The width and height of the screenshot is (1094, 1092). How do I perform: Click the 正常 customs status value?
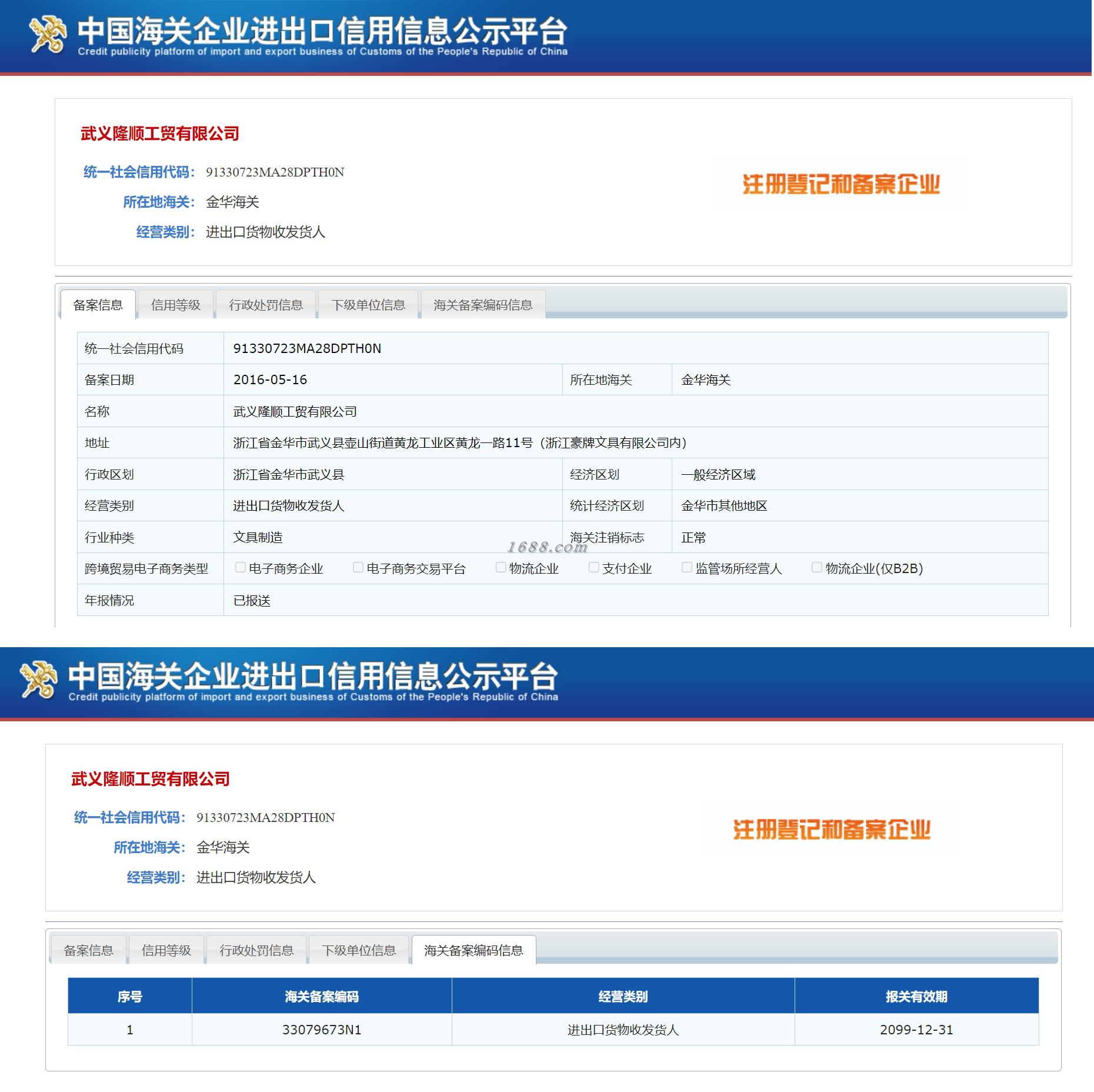coord(693,537)
